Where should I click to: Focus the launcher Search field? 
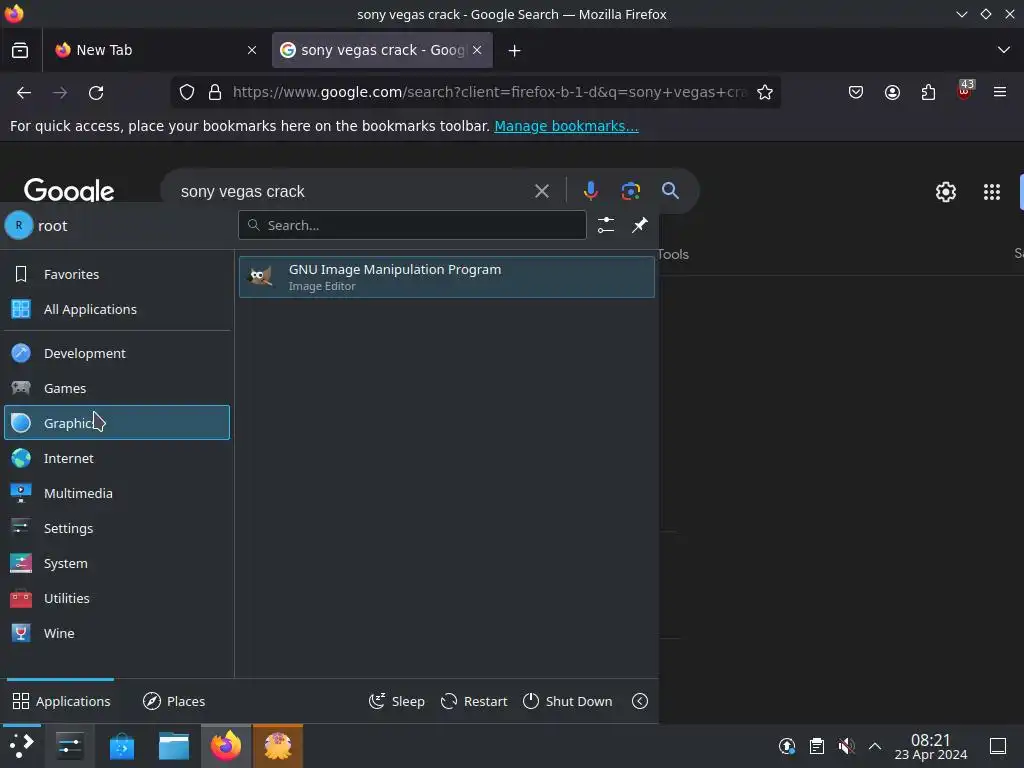click(412, 225)
